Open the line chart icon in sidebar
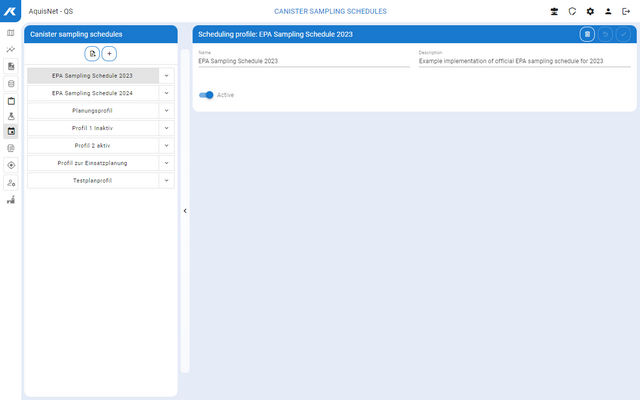This screenshot has height=400, width=640. 11,49
